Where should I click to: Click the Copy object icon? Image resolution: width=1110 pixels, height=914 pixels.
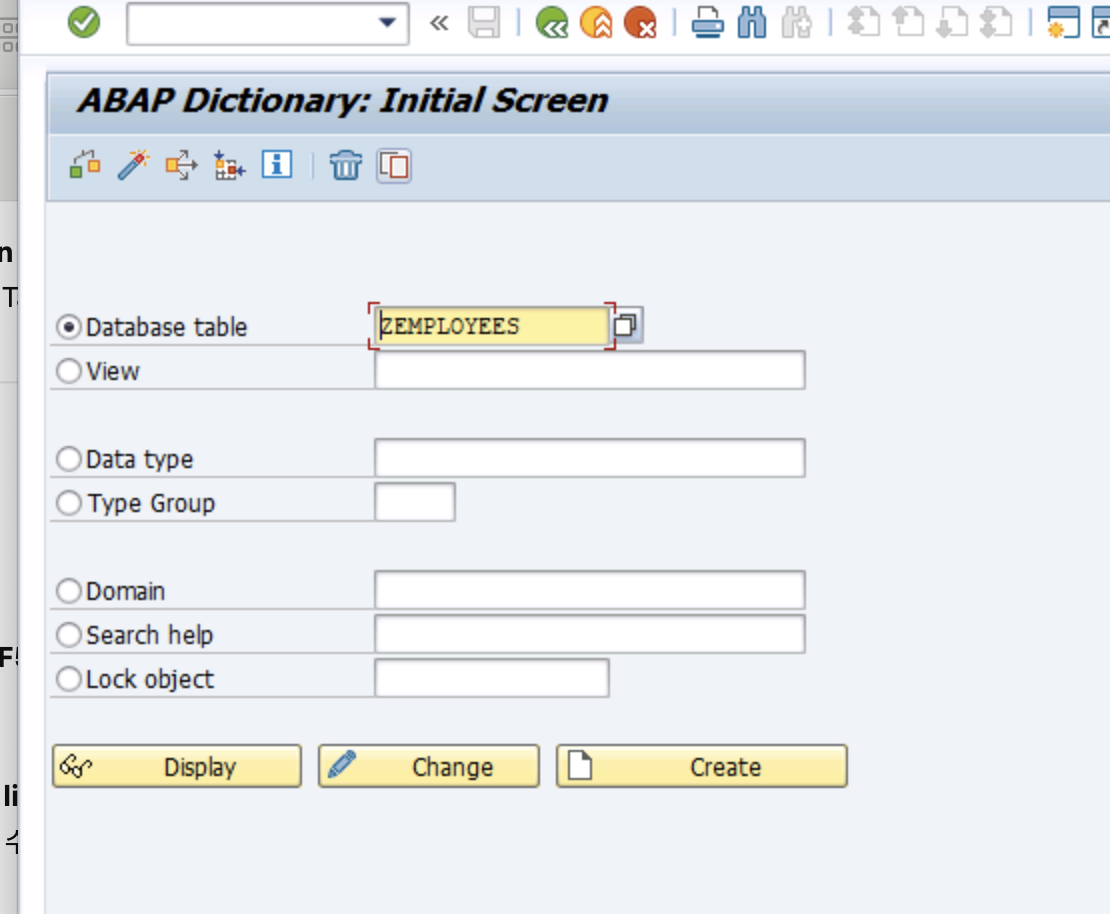(x=394, y=166)
